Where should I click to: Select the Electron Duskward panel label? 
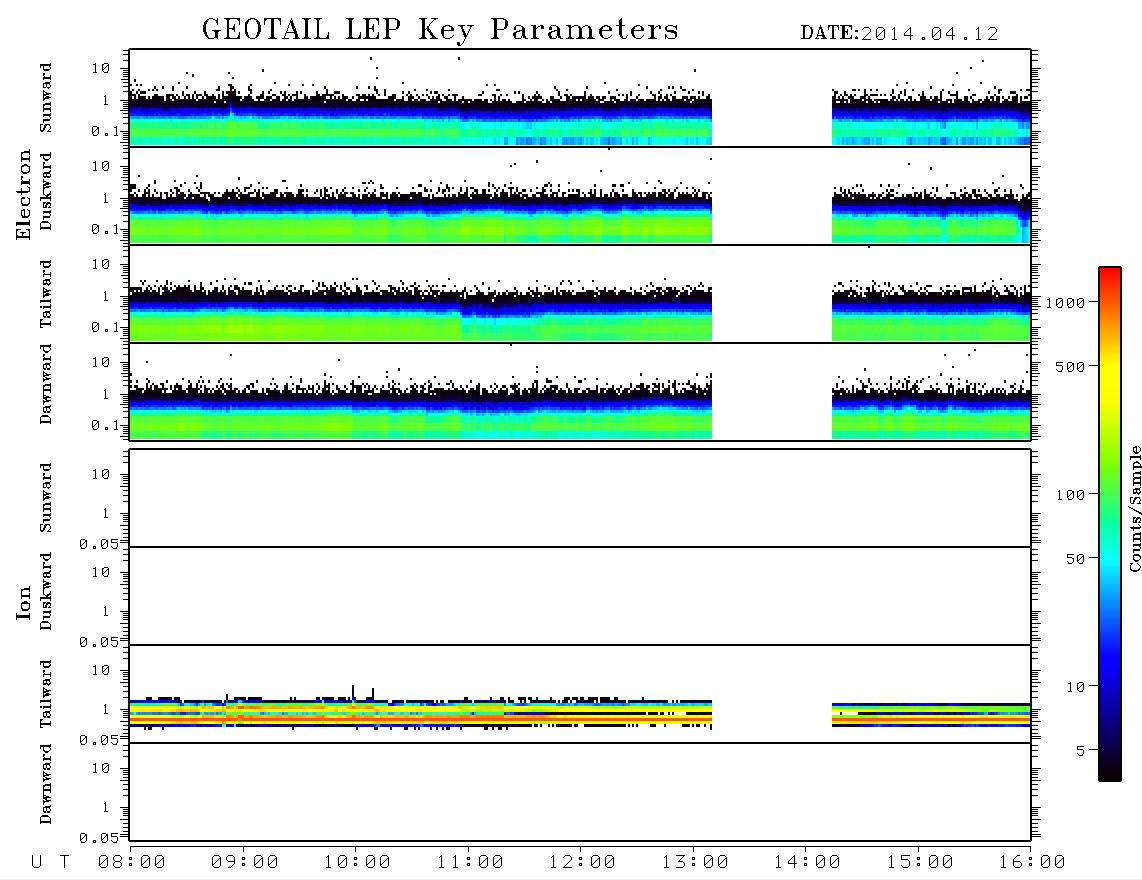(x=46, y=191)
